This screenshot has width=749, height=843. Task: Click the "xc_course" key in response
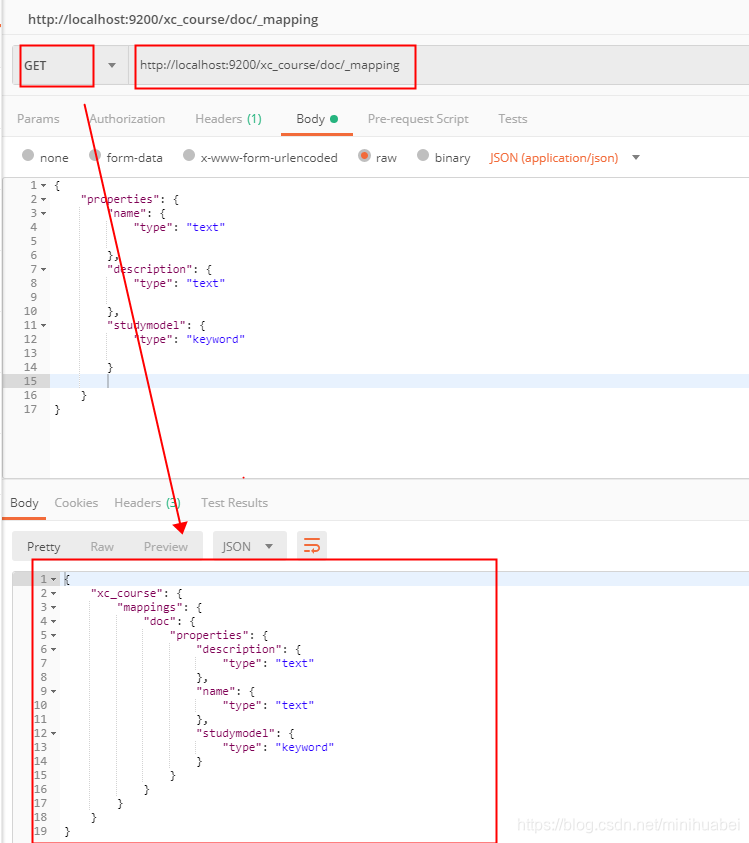127,594
